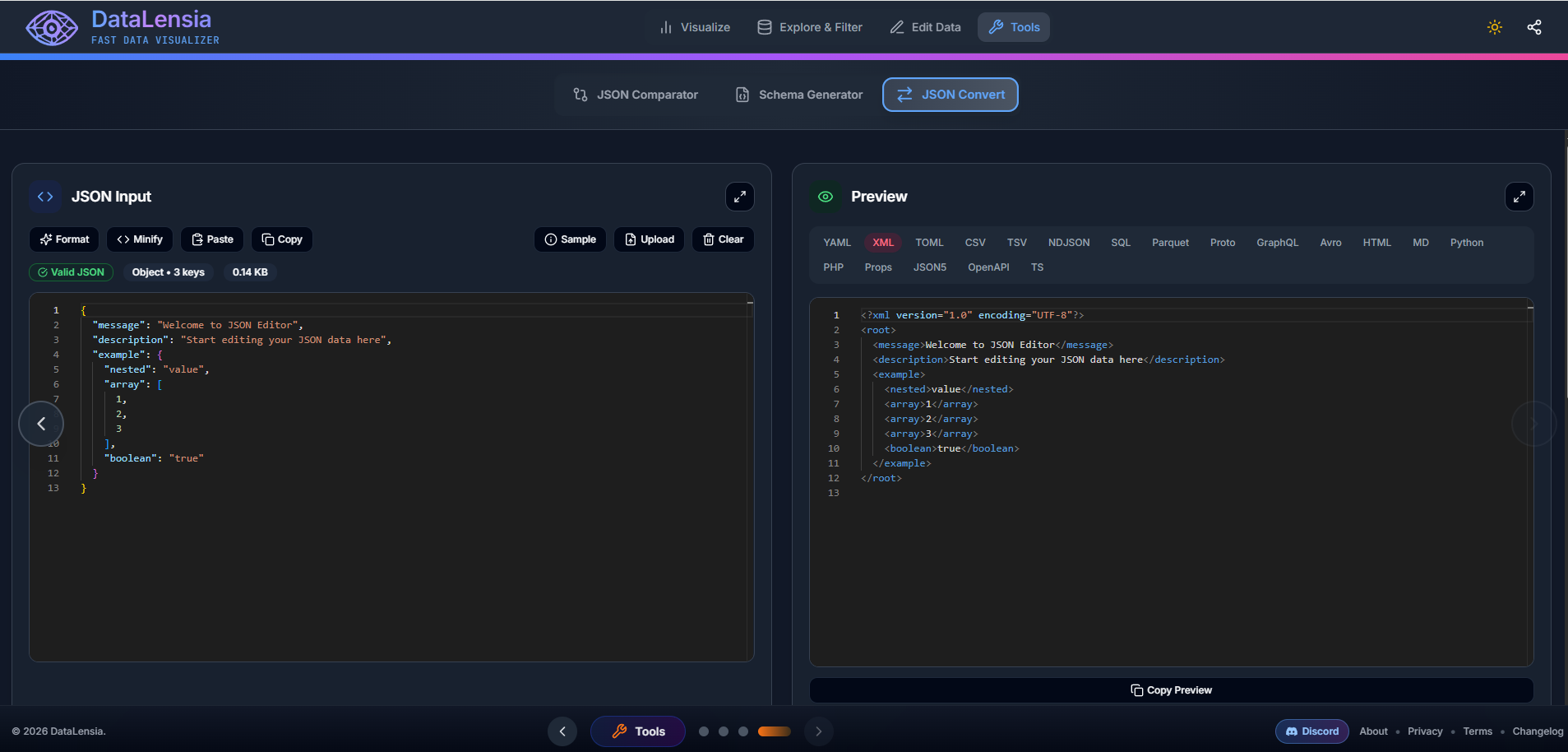The image size is (1568, 752).
Task: Select the Tools tab in header
Action: 1014,27
